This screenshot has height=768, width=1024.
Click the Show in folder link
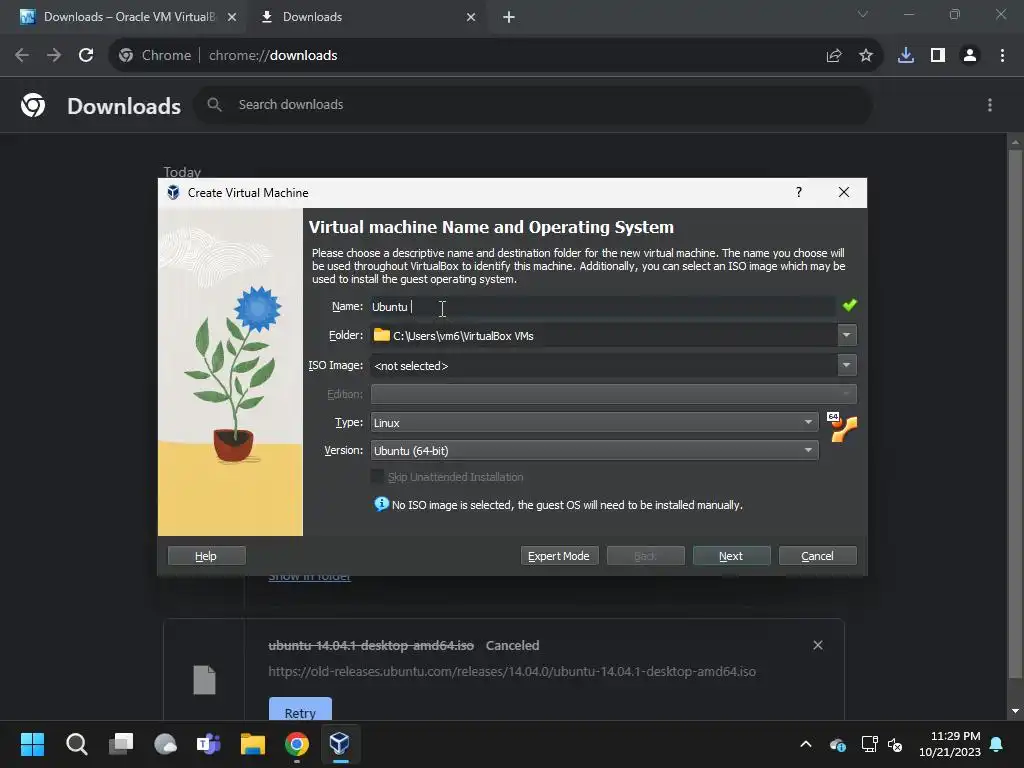pyautogui.click(x=310, y=577)
